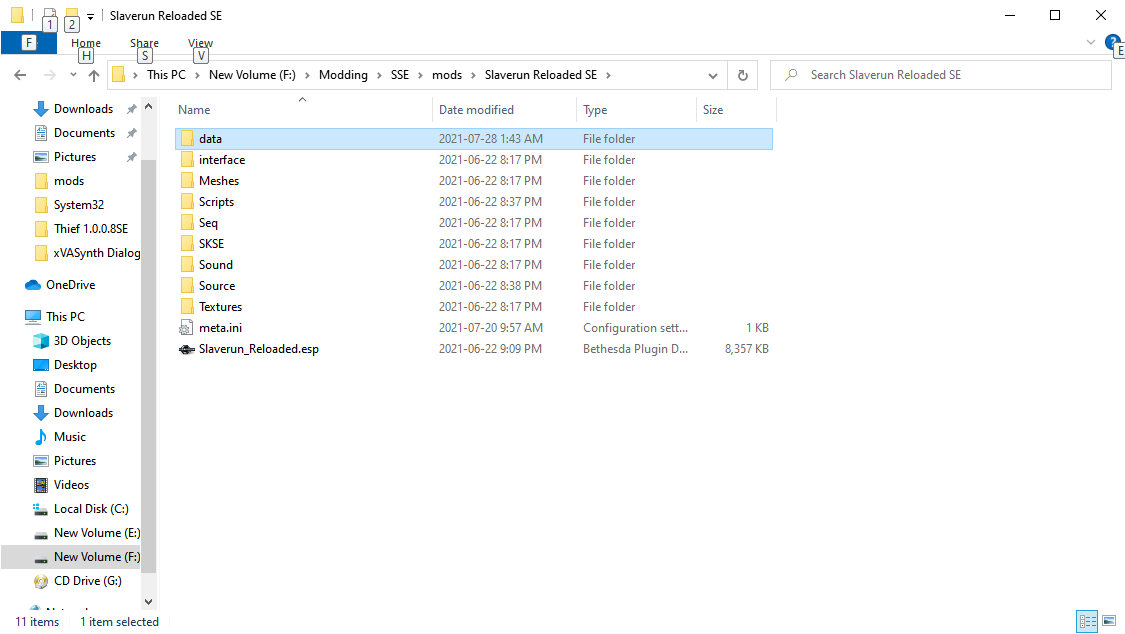Viewport: 1125px width, 634px height.
Task: Go up one folder level
Action: pos(94,75)
